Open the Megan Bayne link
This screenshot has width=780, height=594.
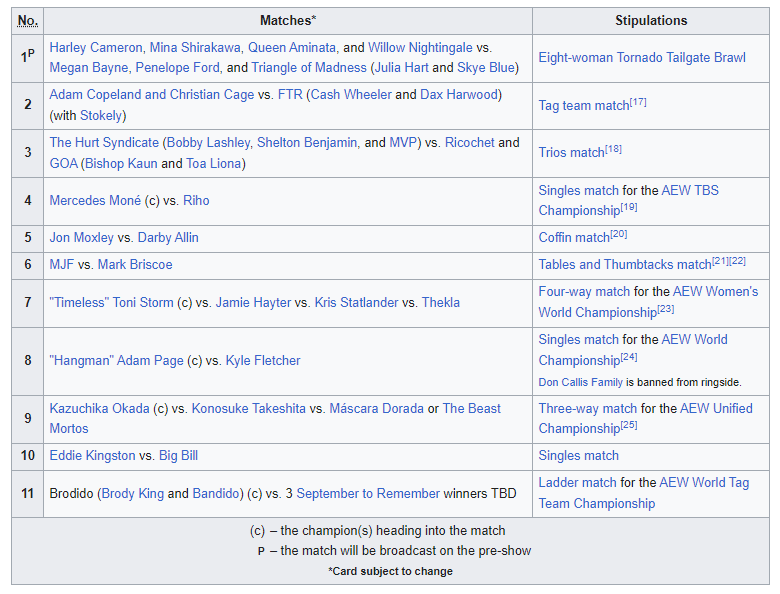tap(89, 67)
